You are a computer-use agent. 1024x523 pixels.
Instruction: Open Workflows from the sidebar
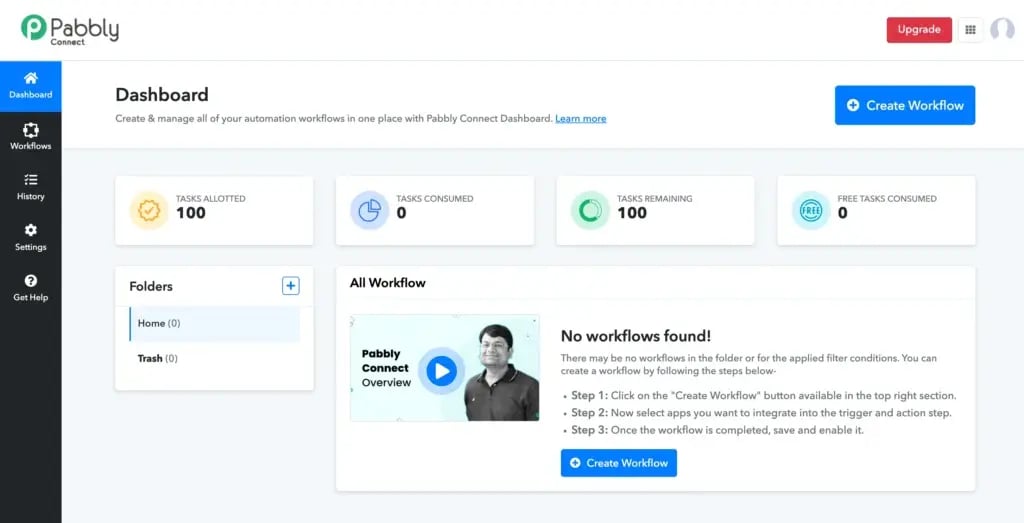coord(31,129)
